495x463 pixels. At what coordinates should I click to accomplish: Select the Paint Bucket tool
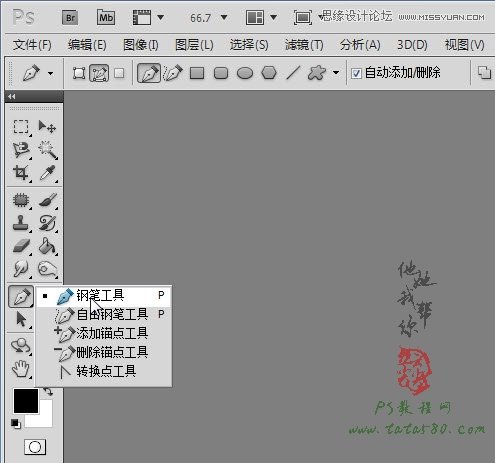click(x=48, y=246)
